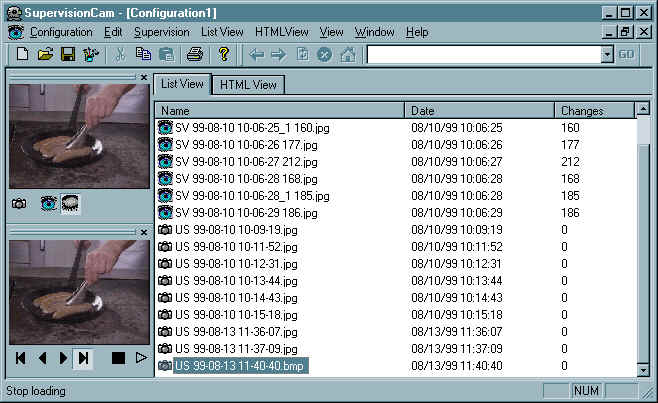Image resolution: width=658 pixels, height=403 pixels.
Task: Click into the URL address field
Action: click(x=483, y=55)
